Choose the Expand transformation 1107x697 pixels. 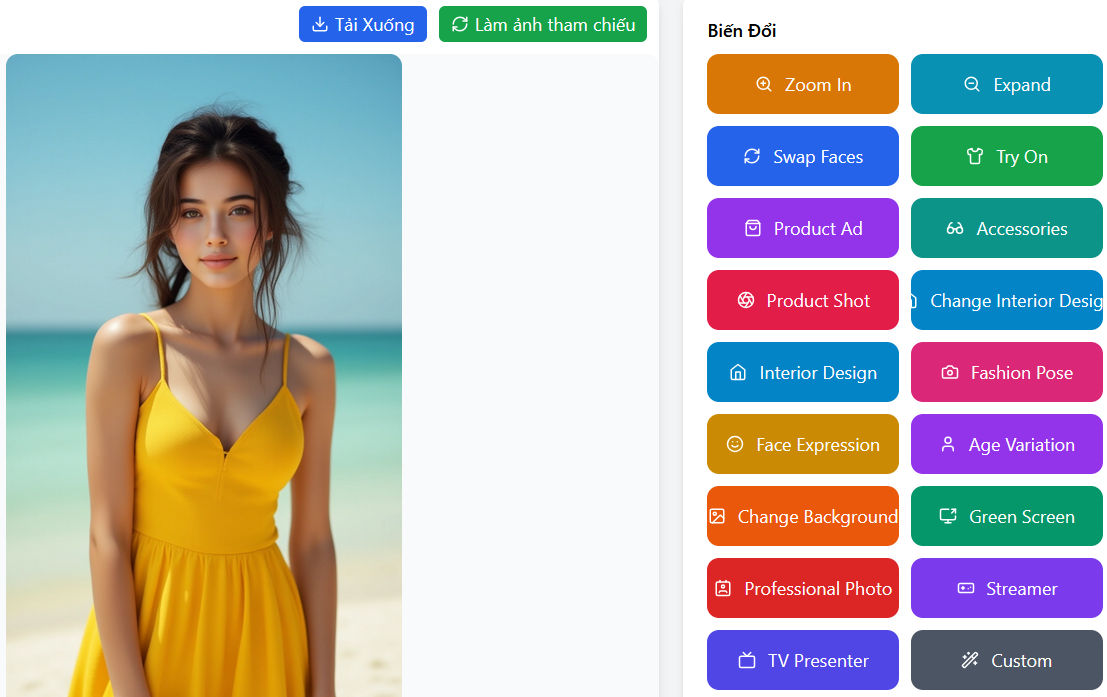pyautogui.click(x=1007, y=84)
